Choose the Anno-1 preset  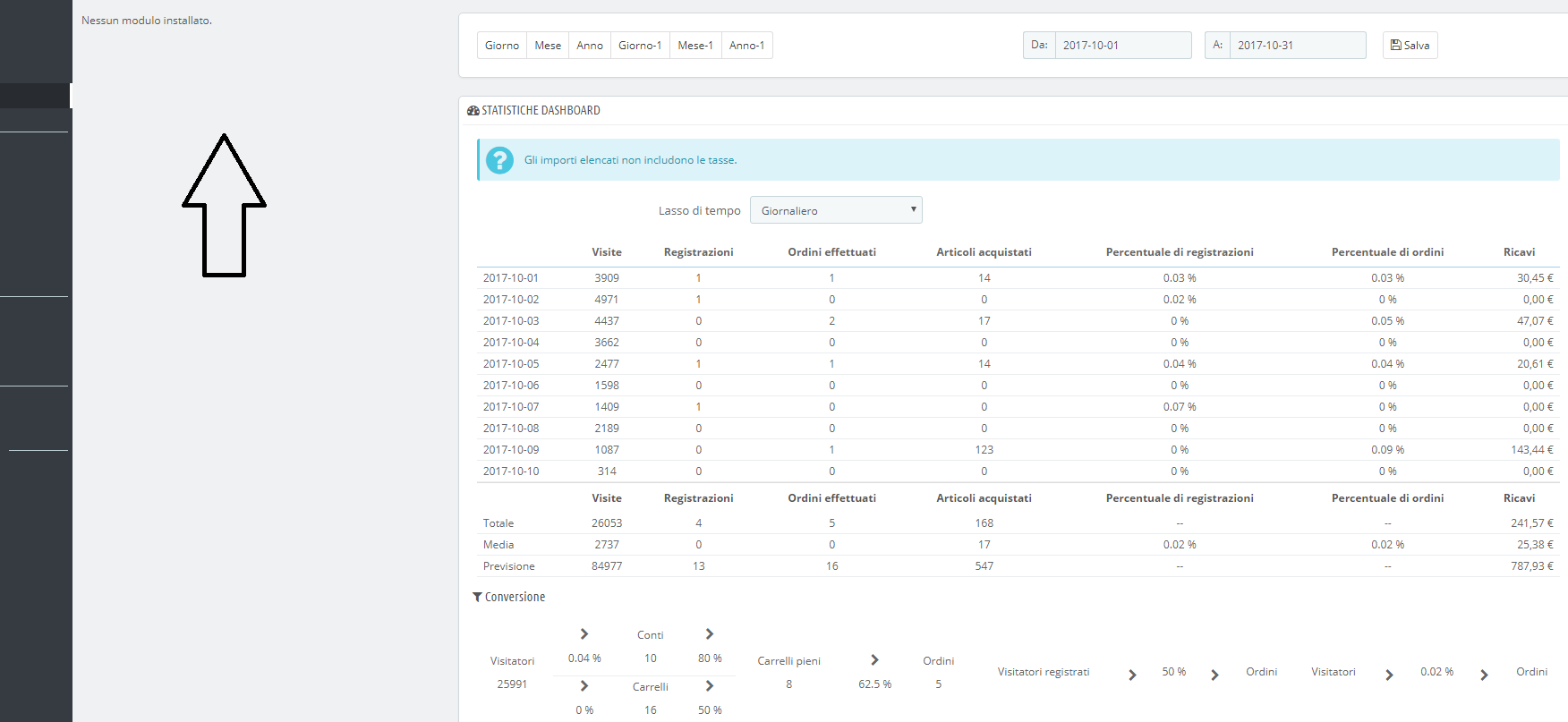(x=747, y=46)
